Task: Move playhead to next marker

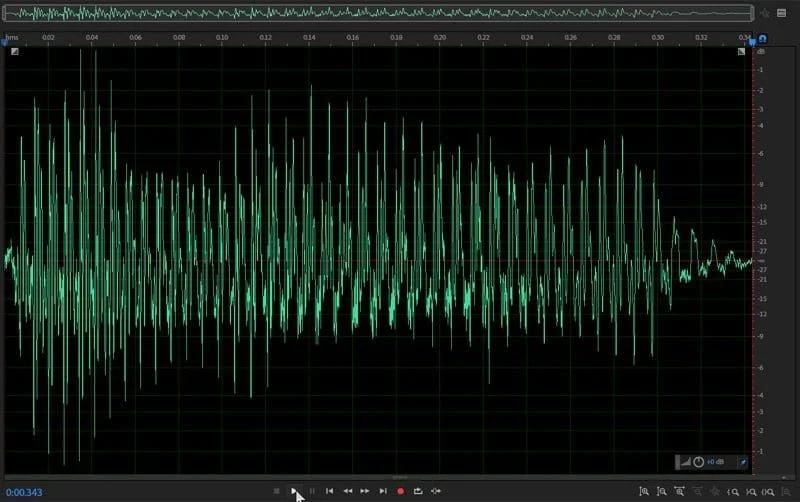Action: coord(383,491)
